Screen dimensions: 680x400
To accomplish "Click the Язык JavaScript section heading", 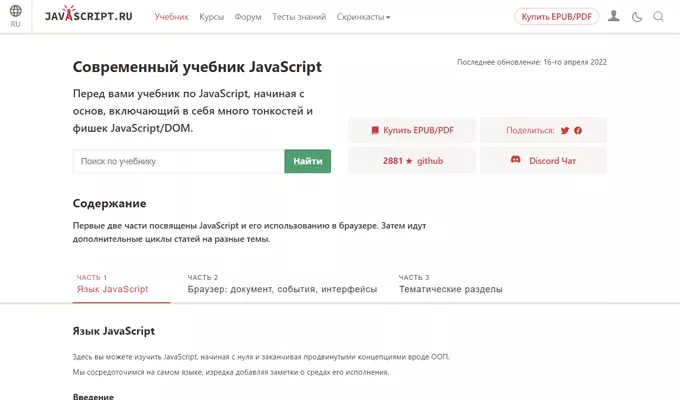I will click(114, 331).
